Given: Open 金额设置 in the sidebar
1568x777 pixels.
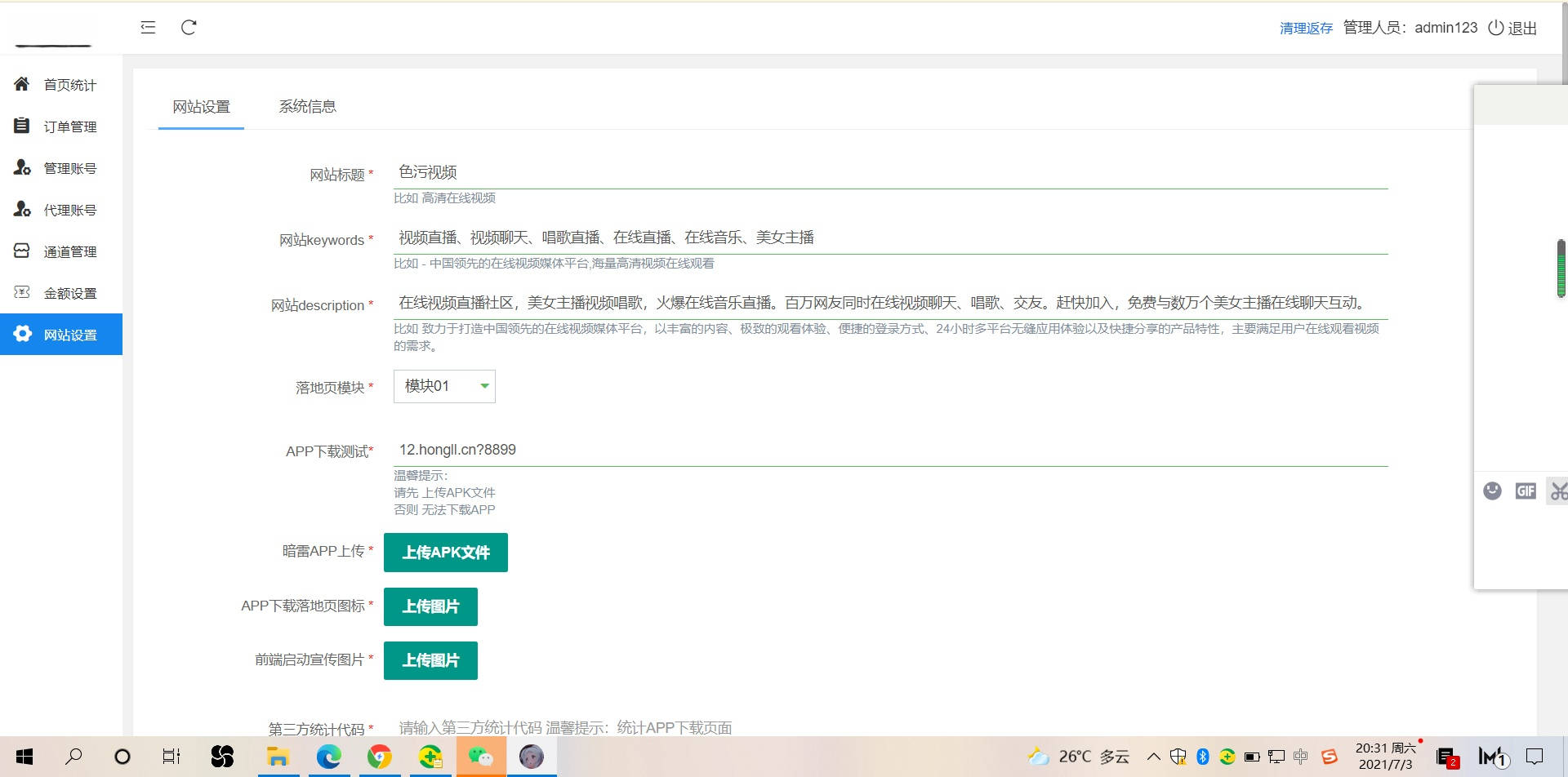Looking at the screenshot, I should click(61, 292).
